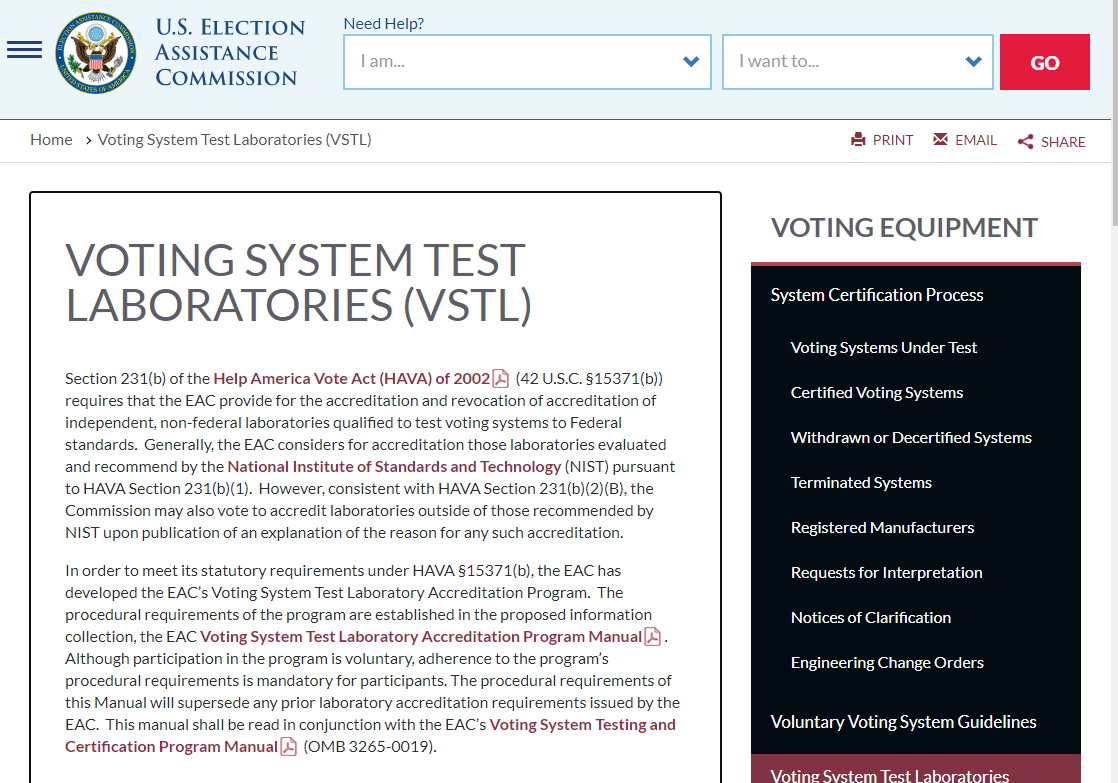Open National Institute of Standards and Technology link
The width and height of the screenshot is (1118, 783).
[394, 467]
